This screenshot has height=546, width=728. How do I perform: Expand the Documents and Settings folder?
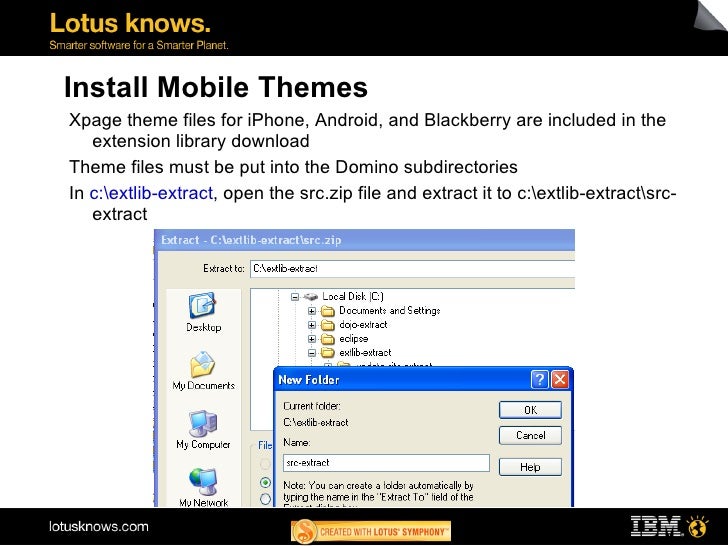(312, 311)
